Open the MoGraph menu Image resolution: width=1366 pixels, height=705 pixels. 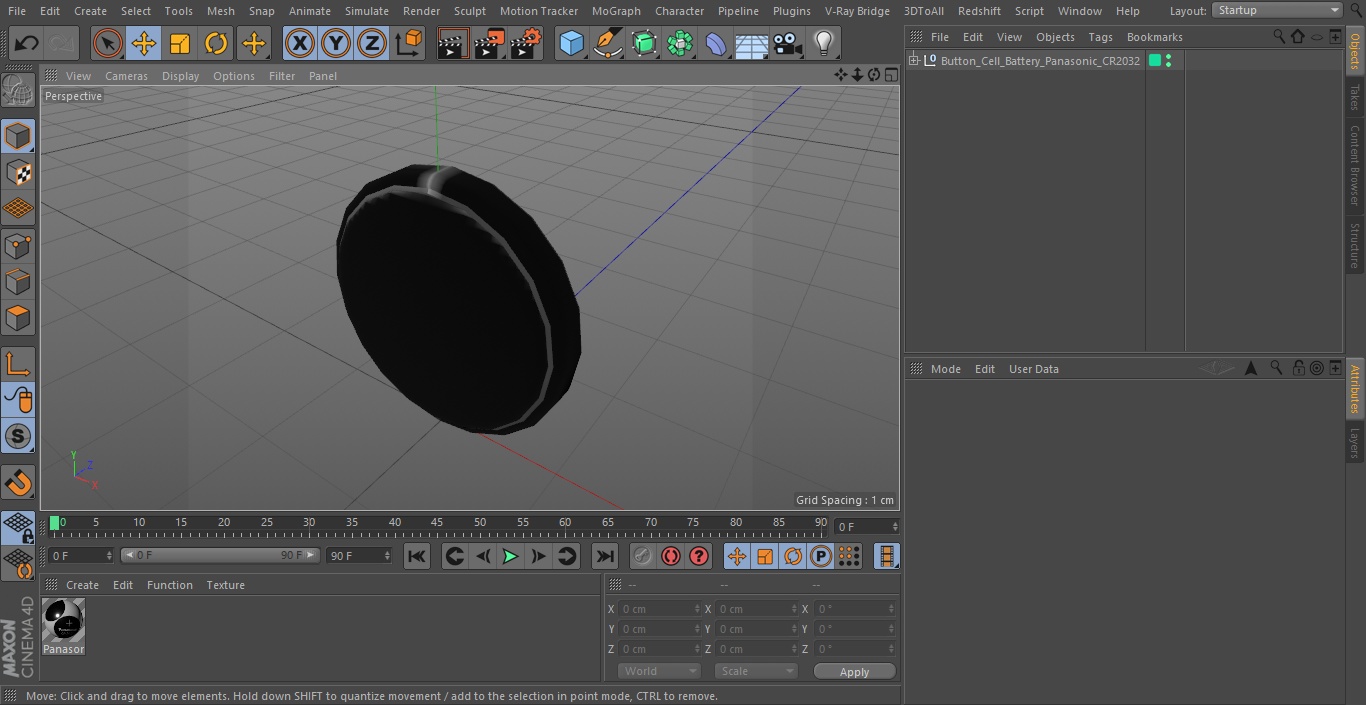(616, 11)
